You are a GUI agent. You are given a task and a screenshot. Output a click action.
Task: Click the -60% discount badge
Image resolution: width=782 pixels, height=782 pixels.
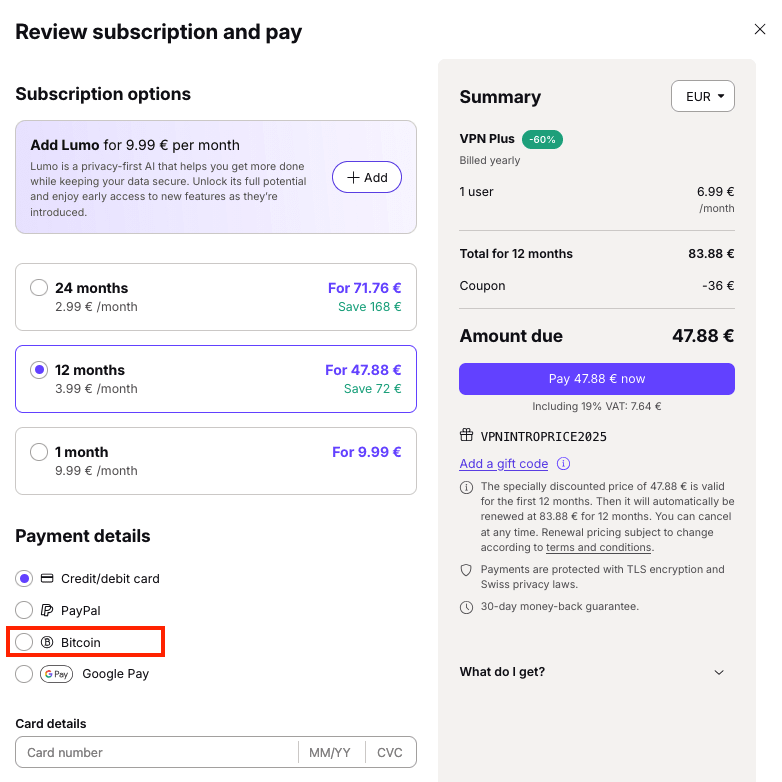542,140
